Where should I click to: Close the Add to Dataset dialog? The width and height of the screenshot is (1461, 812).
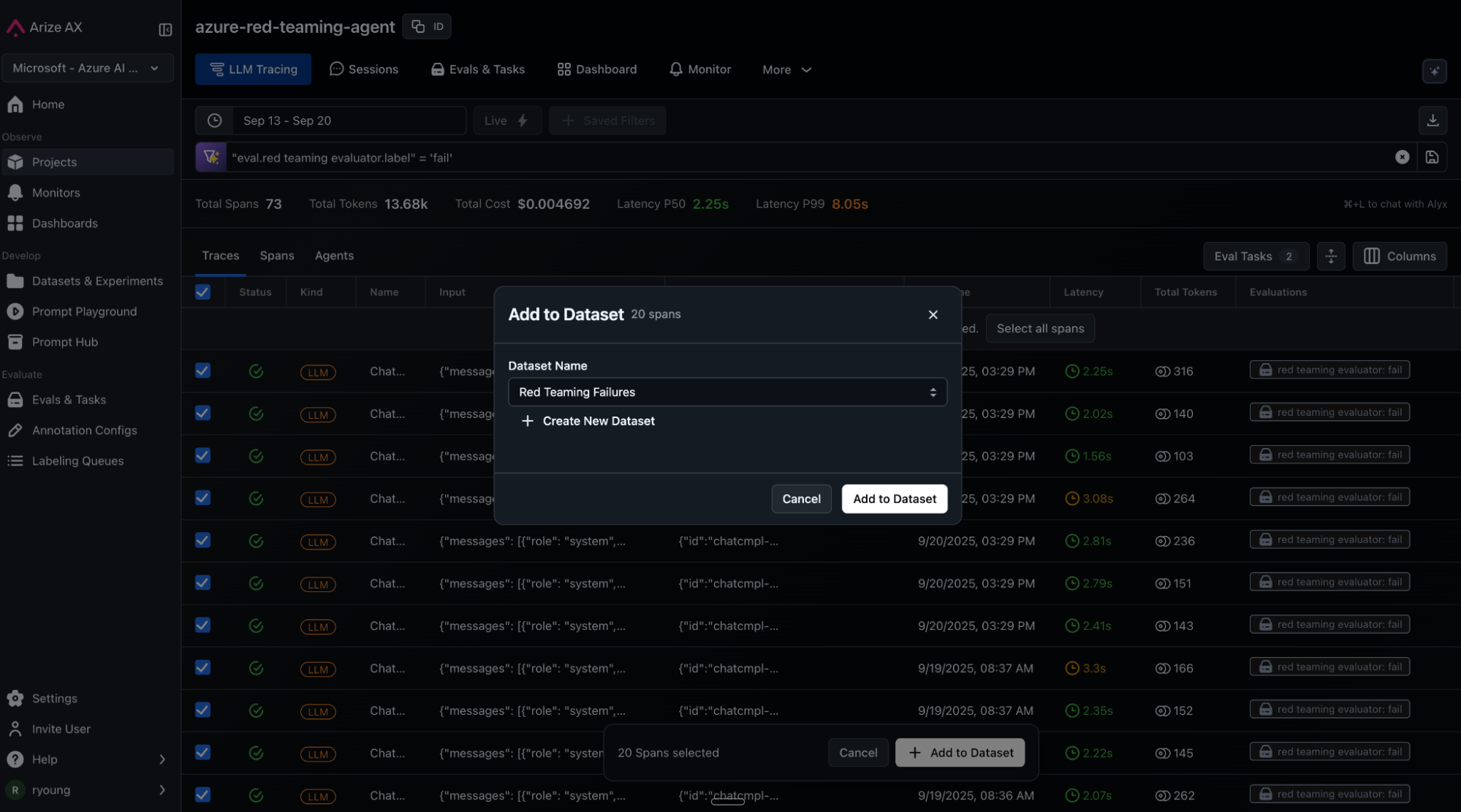pyautogui.click(x=933, y=314)
